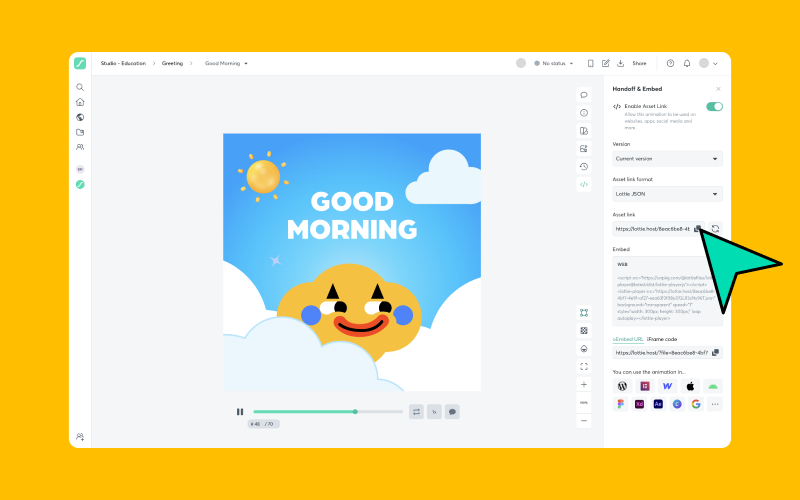Click the mobile preview icon in top bar
Image resolution: width=800 pixels, height=500 pixels.
[x=590, y=63]
